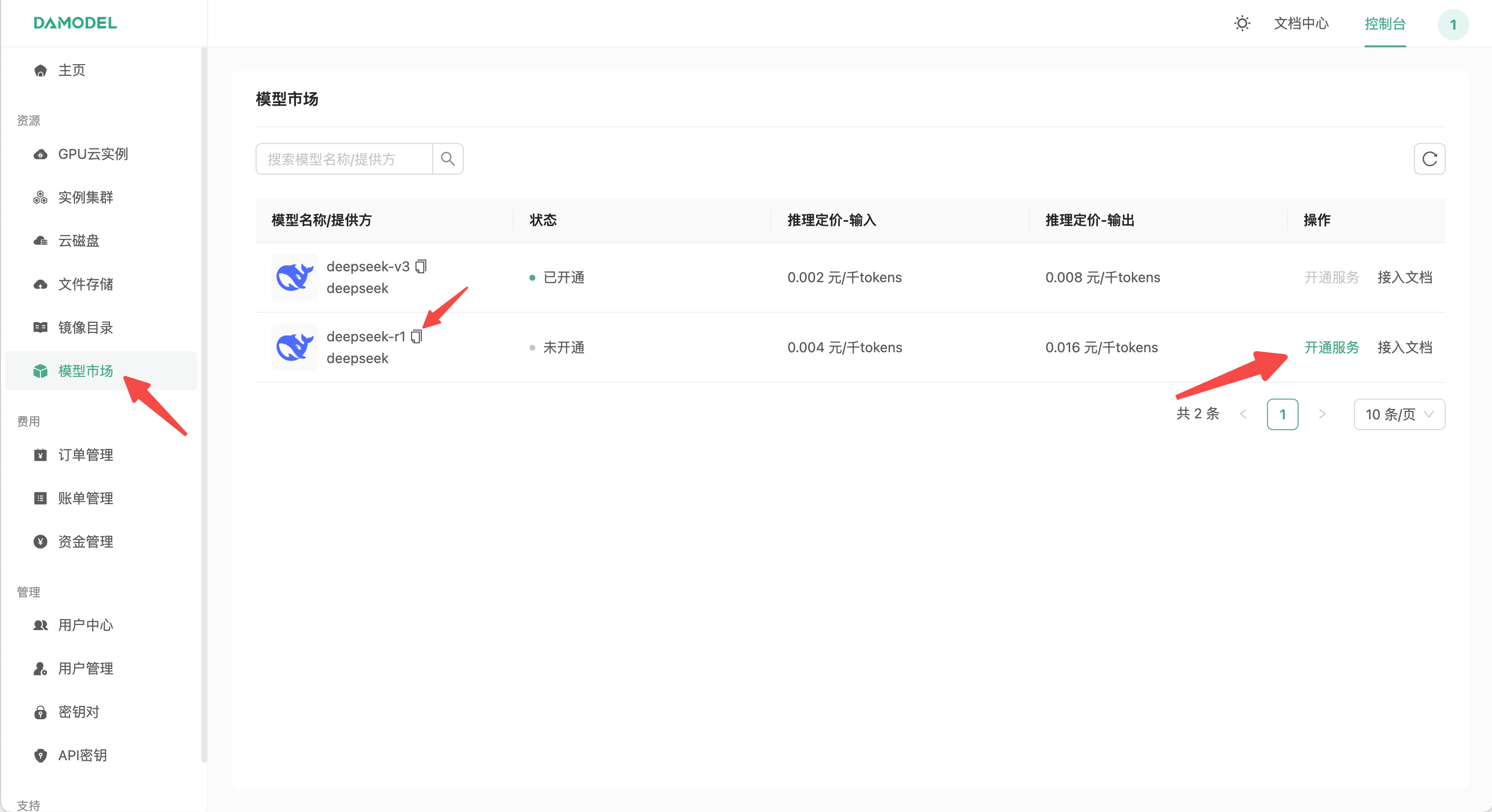
Task: Click the 文件存储 upload cloud icon
Action: coord(40,284)
